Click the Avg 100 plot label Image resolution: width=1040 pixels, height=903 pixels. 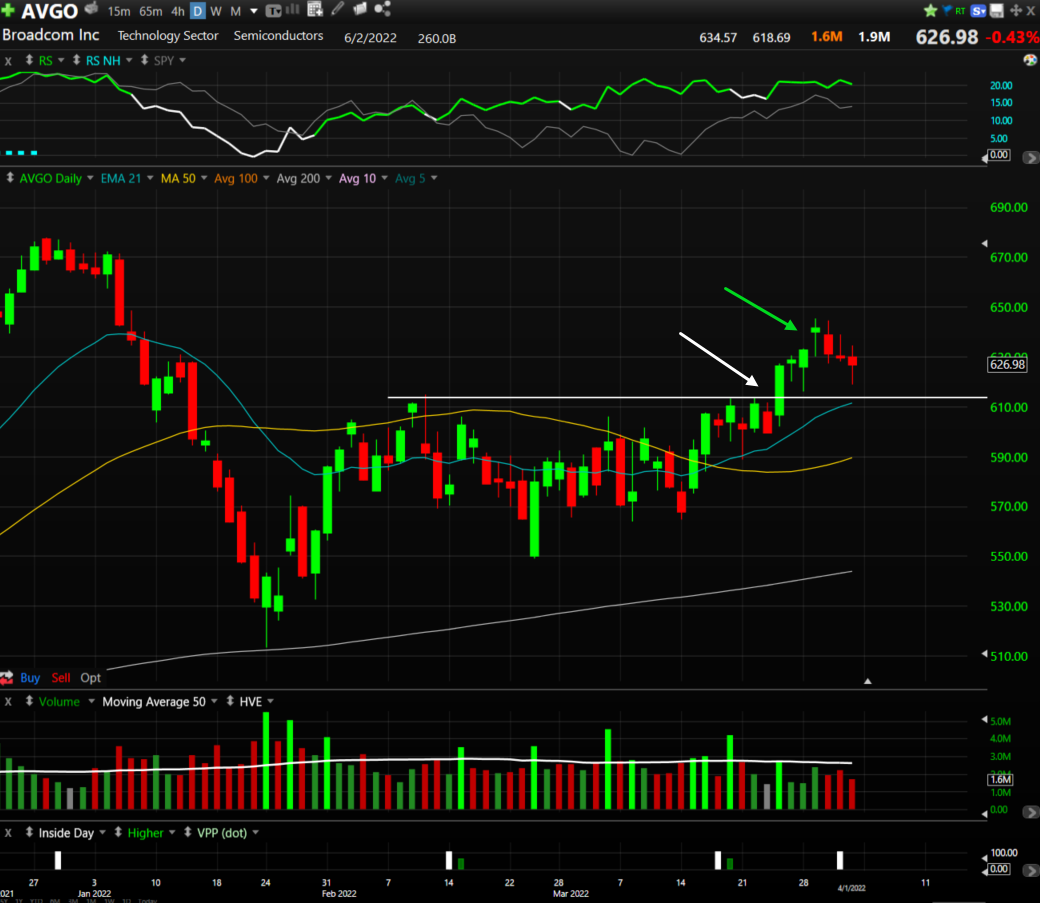(x=235, y=178)
